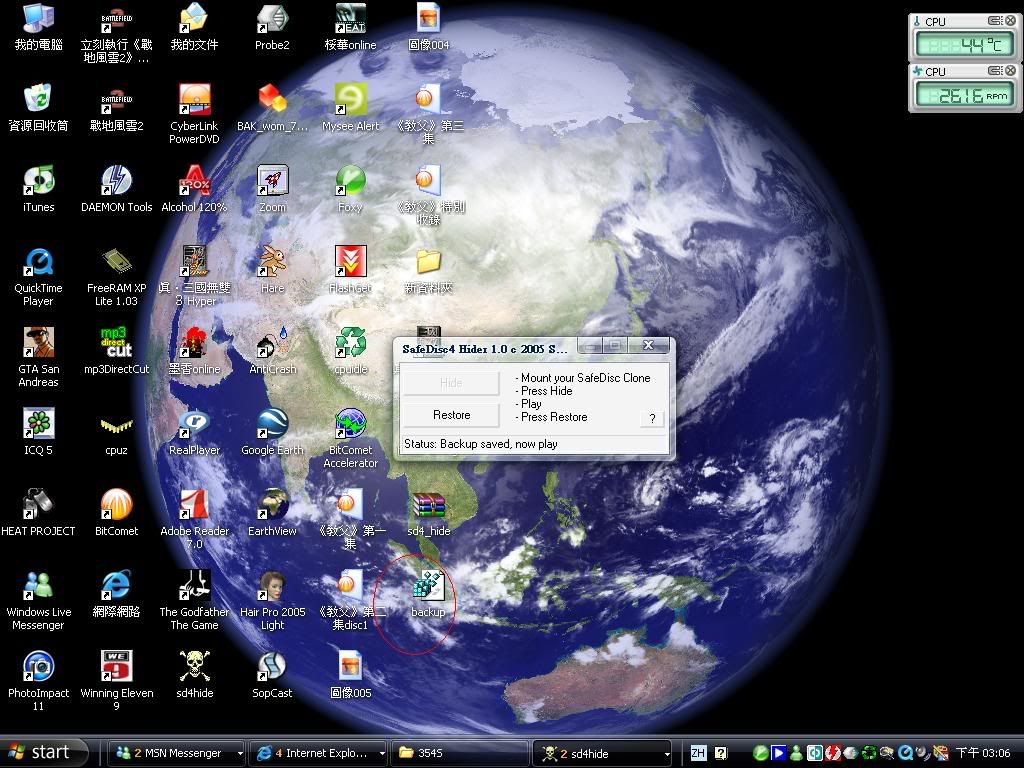The height and width of the screenshot is (768, 1024).
Task: Select the sd4_hide archive icon
Action: [x=428, y=506]
